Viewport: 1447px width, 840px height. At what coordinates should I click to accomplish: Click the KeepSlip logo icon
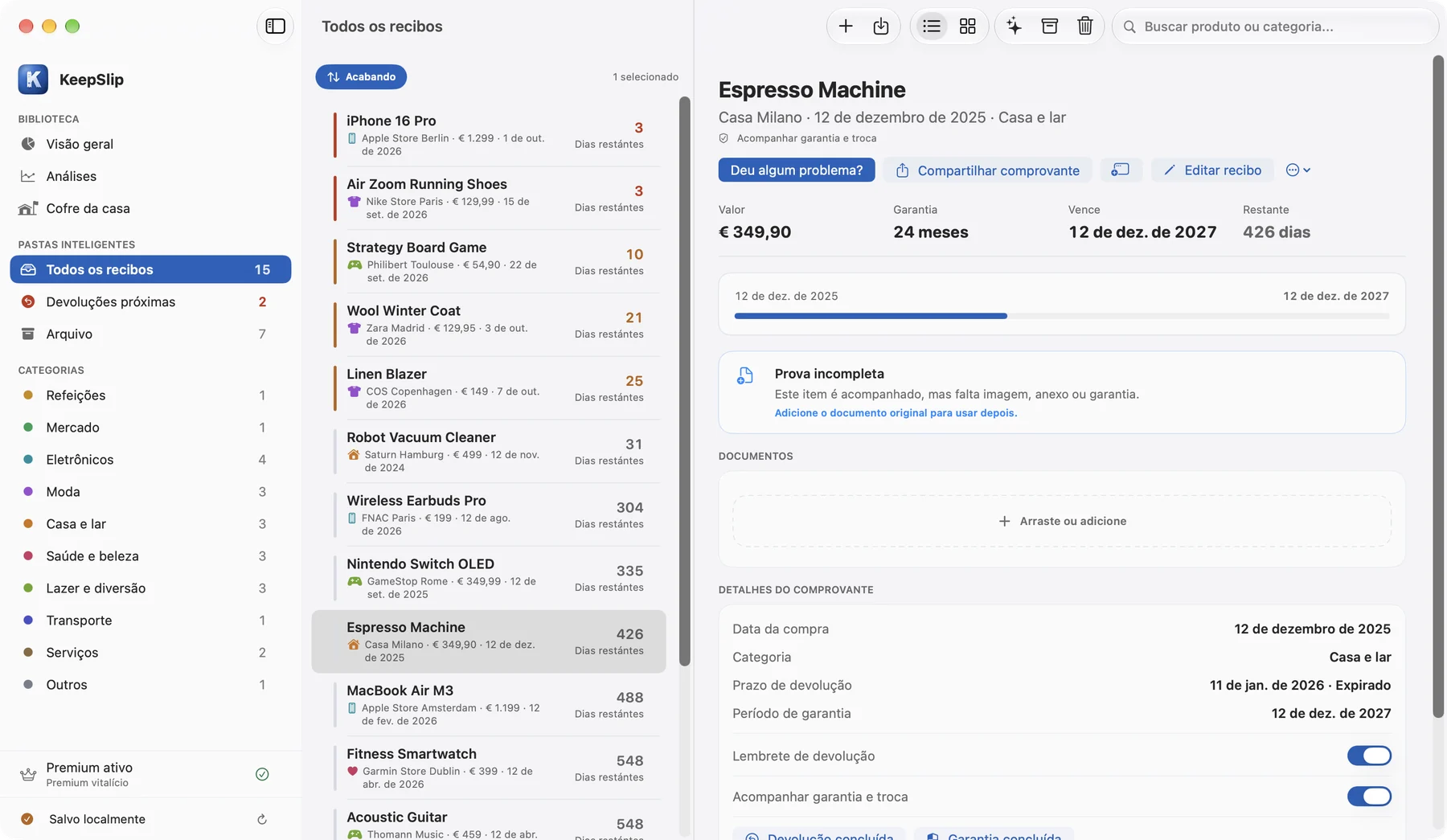[33, 80]
